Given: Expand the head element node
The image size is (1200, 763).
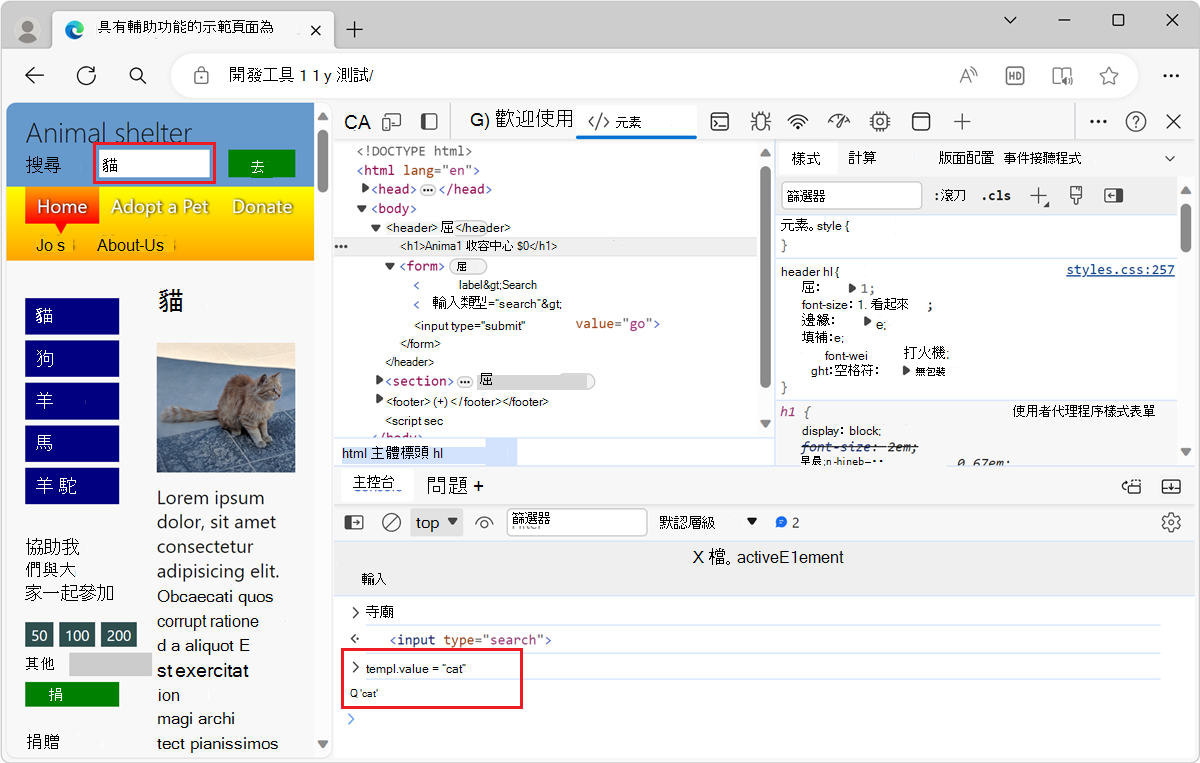Looking at the screenshot, I should [x=365, y=189].
